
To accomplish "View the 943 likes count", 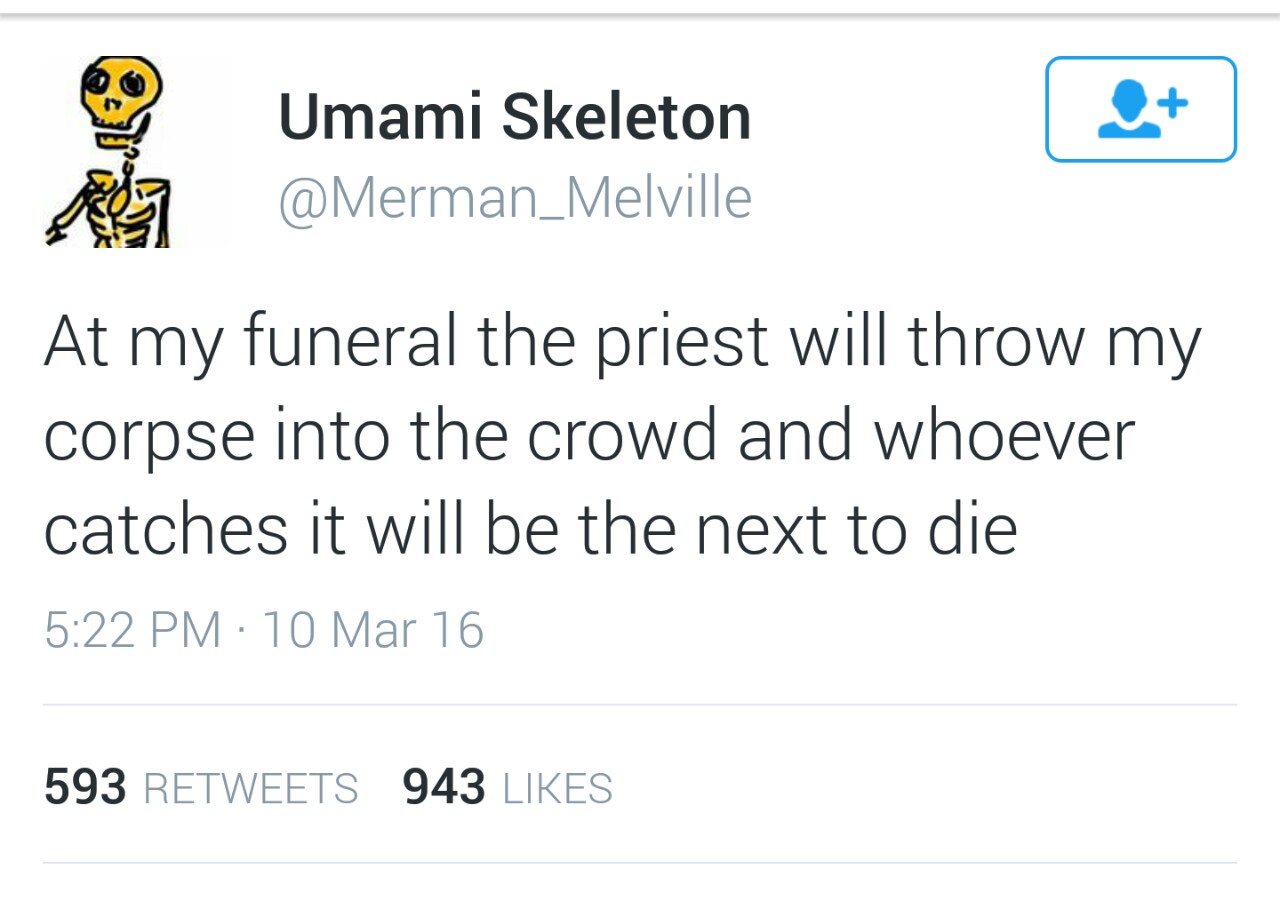I will coord(444,788).
